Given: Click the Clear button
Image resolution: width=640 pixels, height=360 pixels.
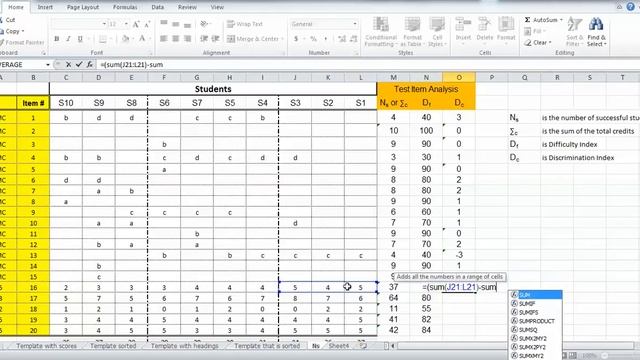Looking at the screenshot, I should click(x=537, y=42).
